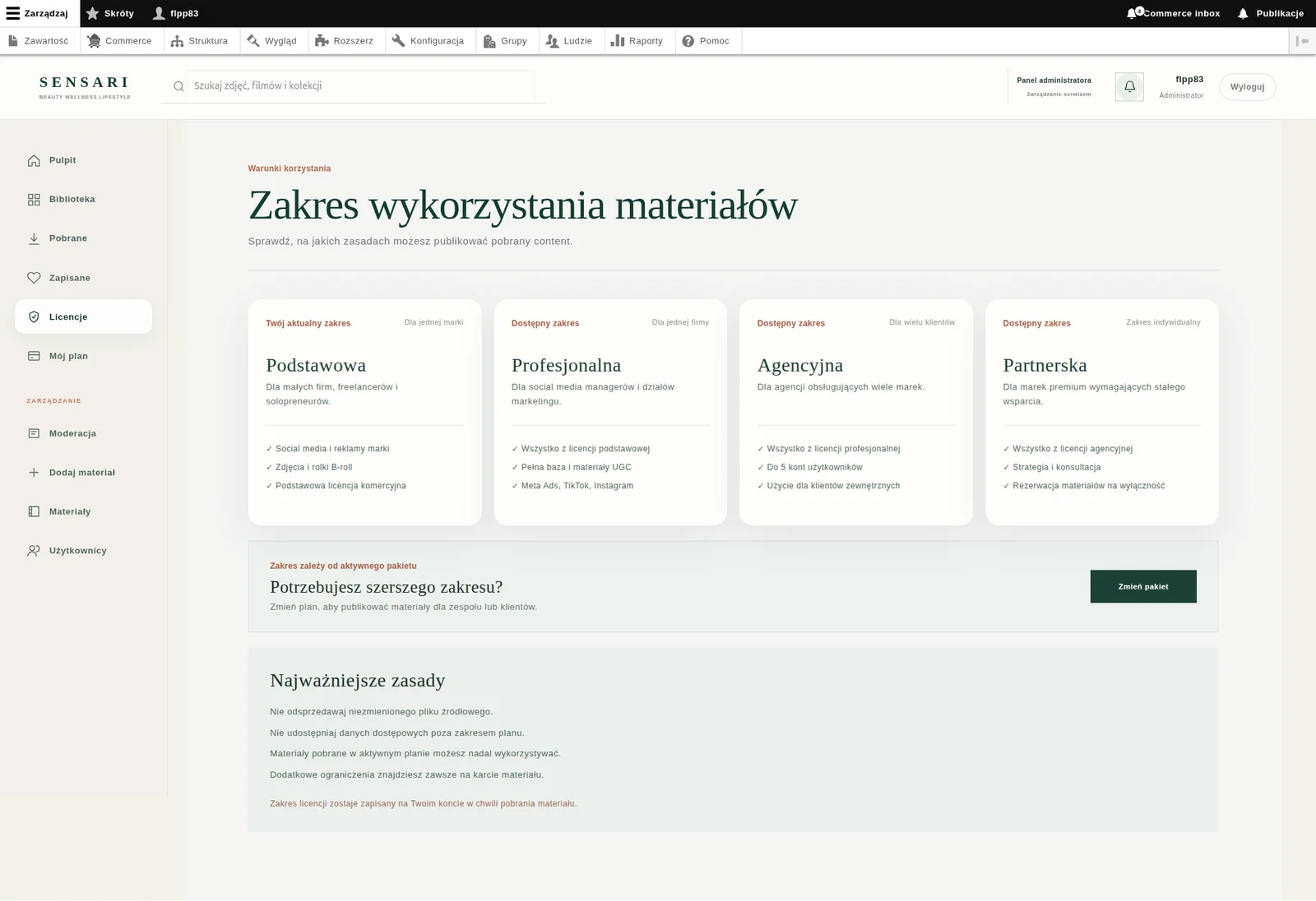The image size is (1316, 901).
Task: Open Biblioteka grid icon in sidebar
Action: [34, 200]
